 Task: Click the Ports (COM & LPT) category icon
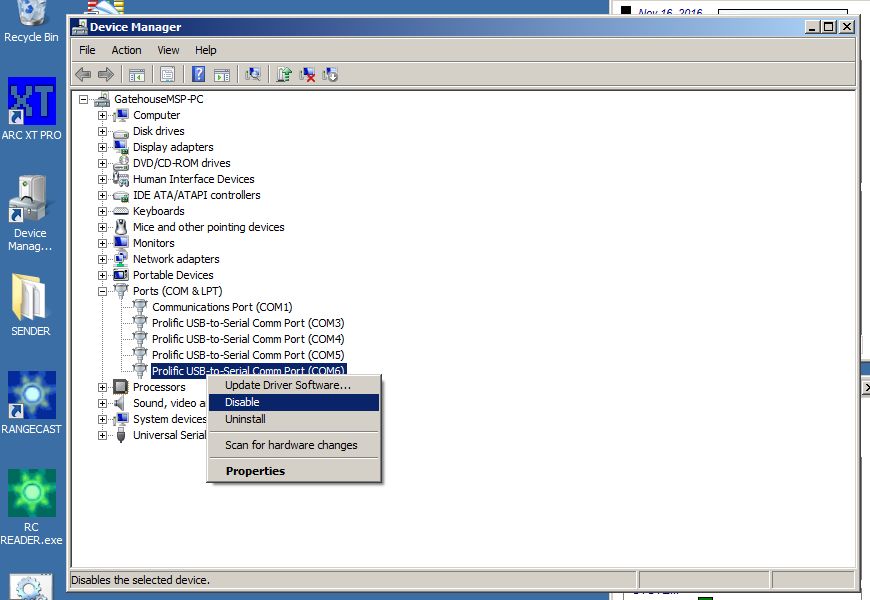120,291
